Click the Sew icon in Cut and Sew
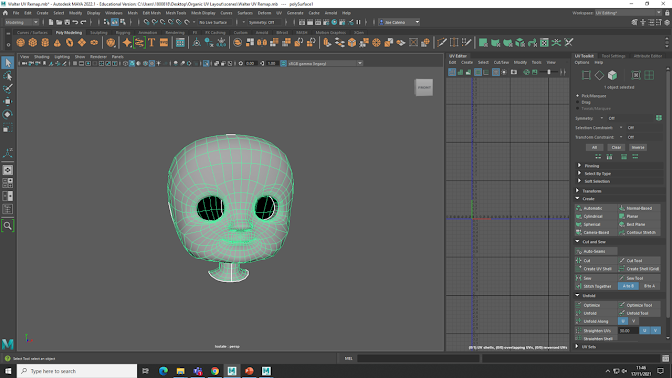The height and width of the screenshot is (378, 672). 579,278
